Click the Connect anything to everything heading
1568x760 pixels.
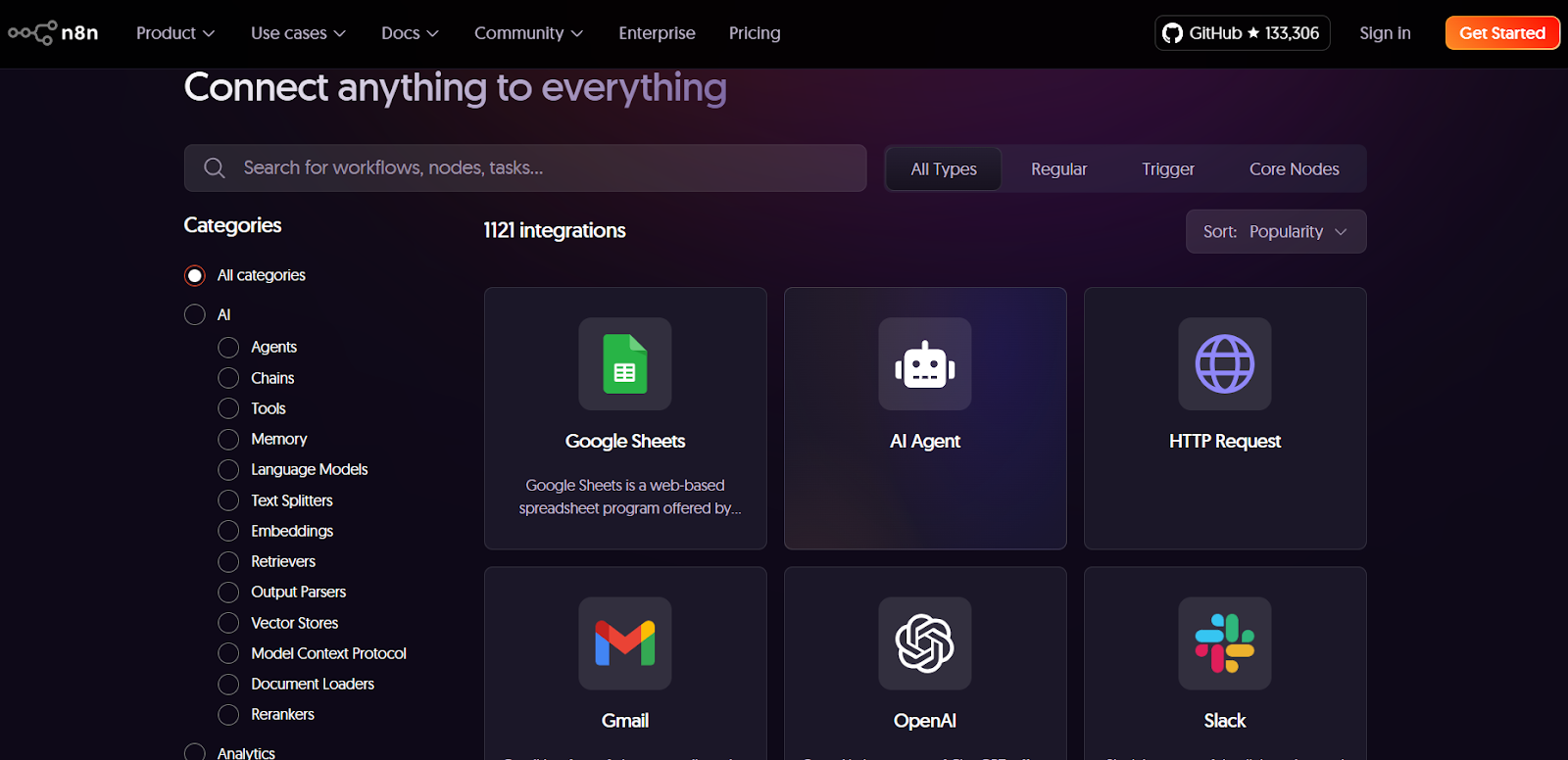coord(456,88)
